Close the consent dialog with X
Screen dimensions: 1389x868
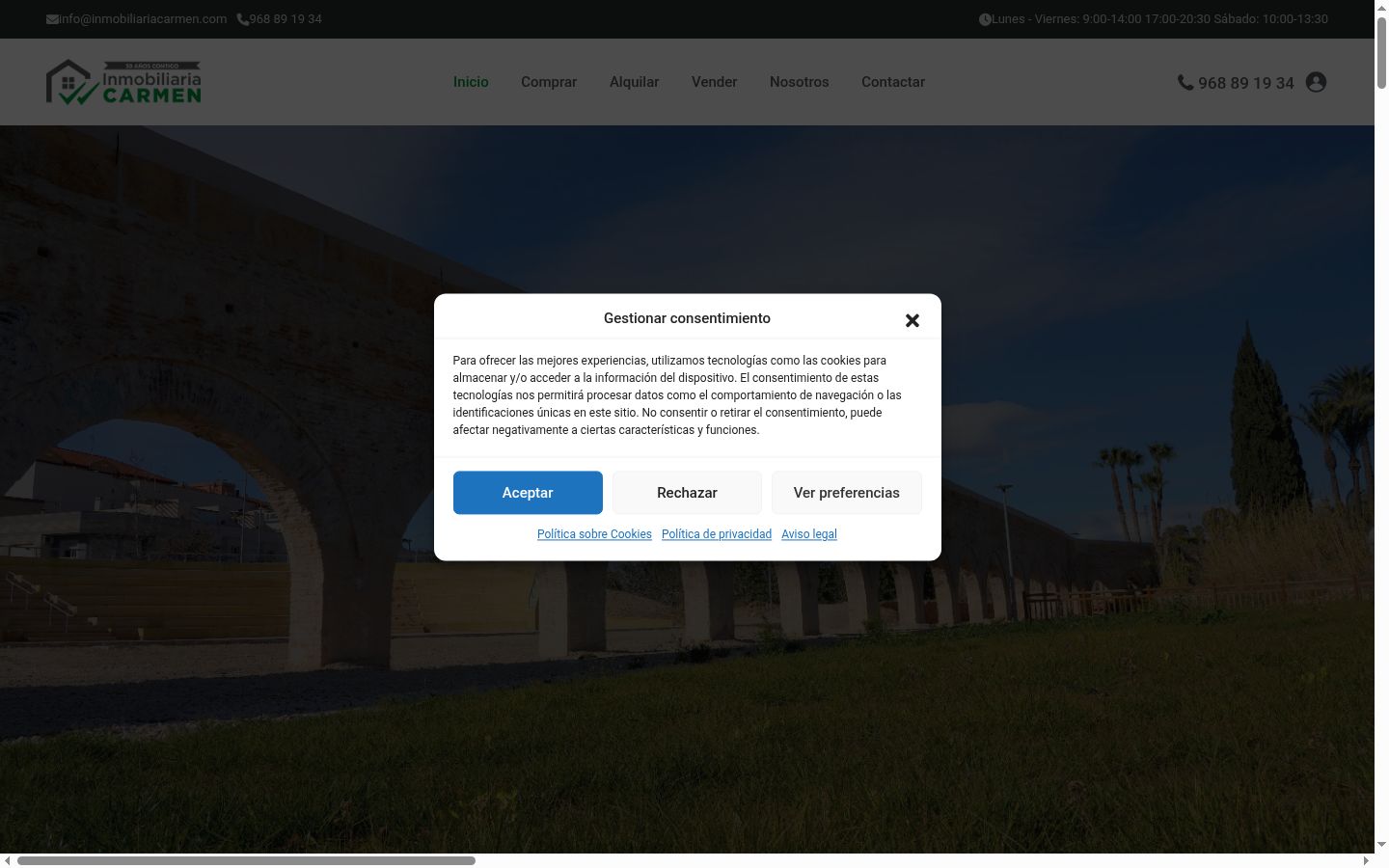tap(912, 320)
